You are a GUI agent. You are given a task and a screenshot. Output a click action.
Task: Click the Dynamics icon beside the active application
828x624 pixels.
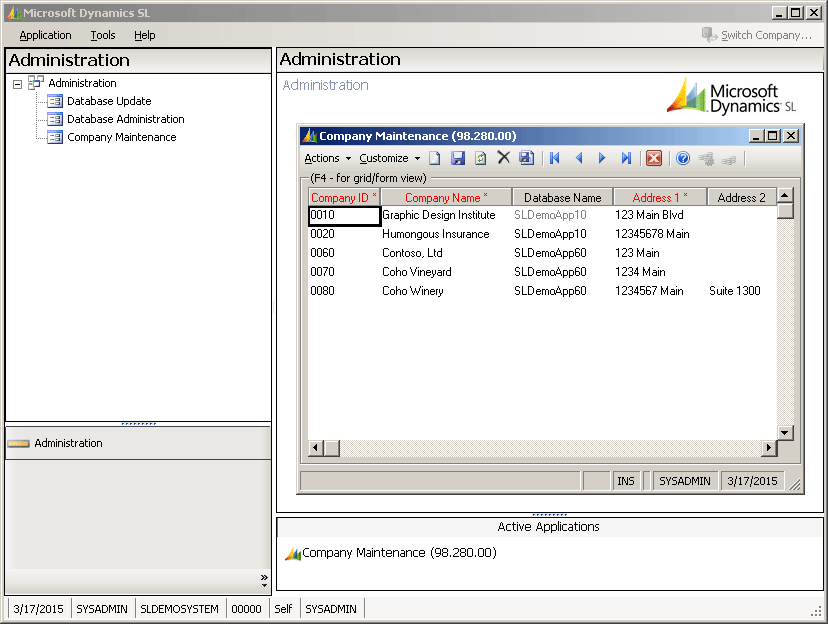[293, 553]
